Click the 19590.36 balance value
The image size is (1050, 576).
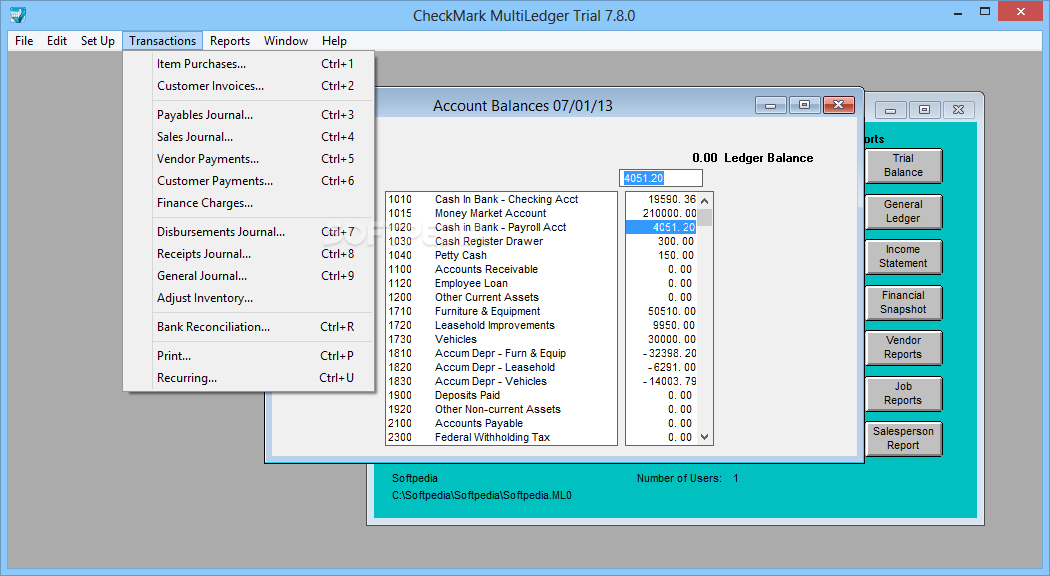672,200
